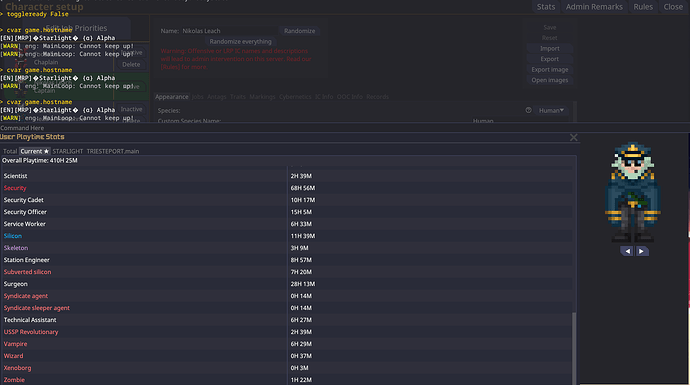
Task: Select the Security row
Action: point(287,188)
